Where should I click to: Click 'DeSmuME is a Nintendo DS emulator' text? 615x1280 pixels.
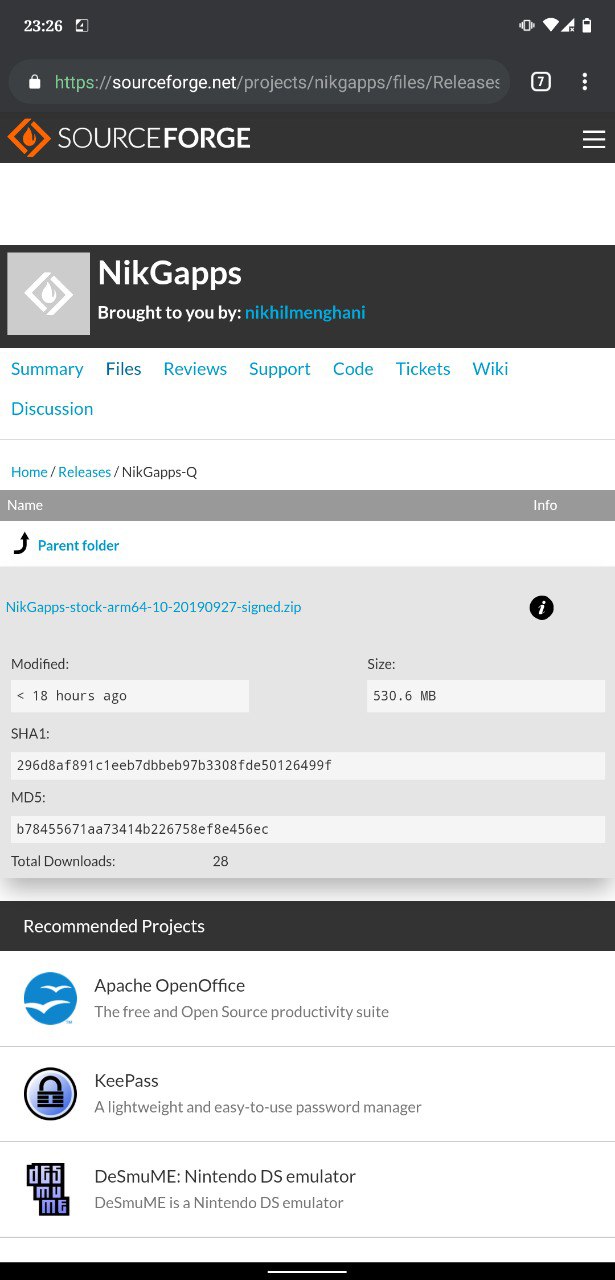click(219, 1203)
